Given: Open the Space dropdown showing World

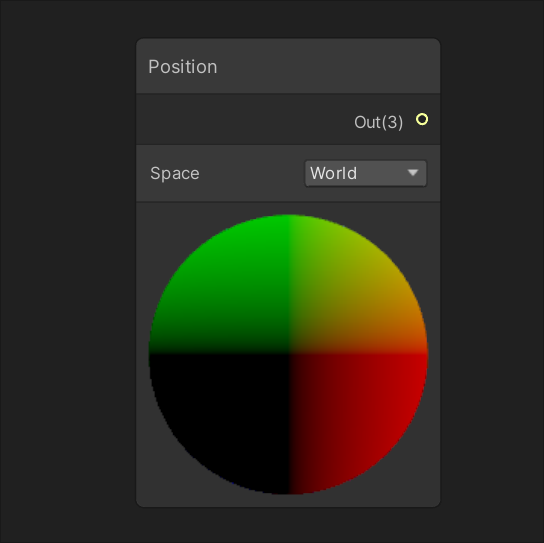Looking at the screenshot, I should pyautogui.click(x=366, y=173).
